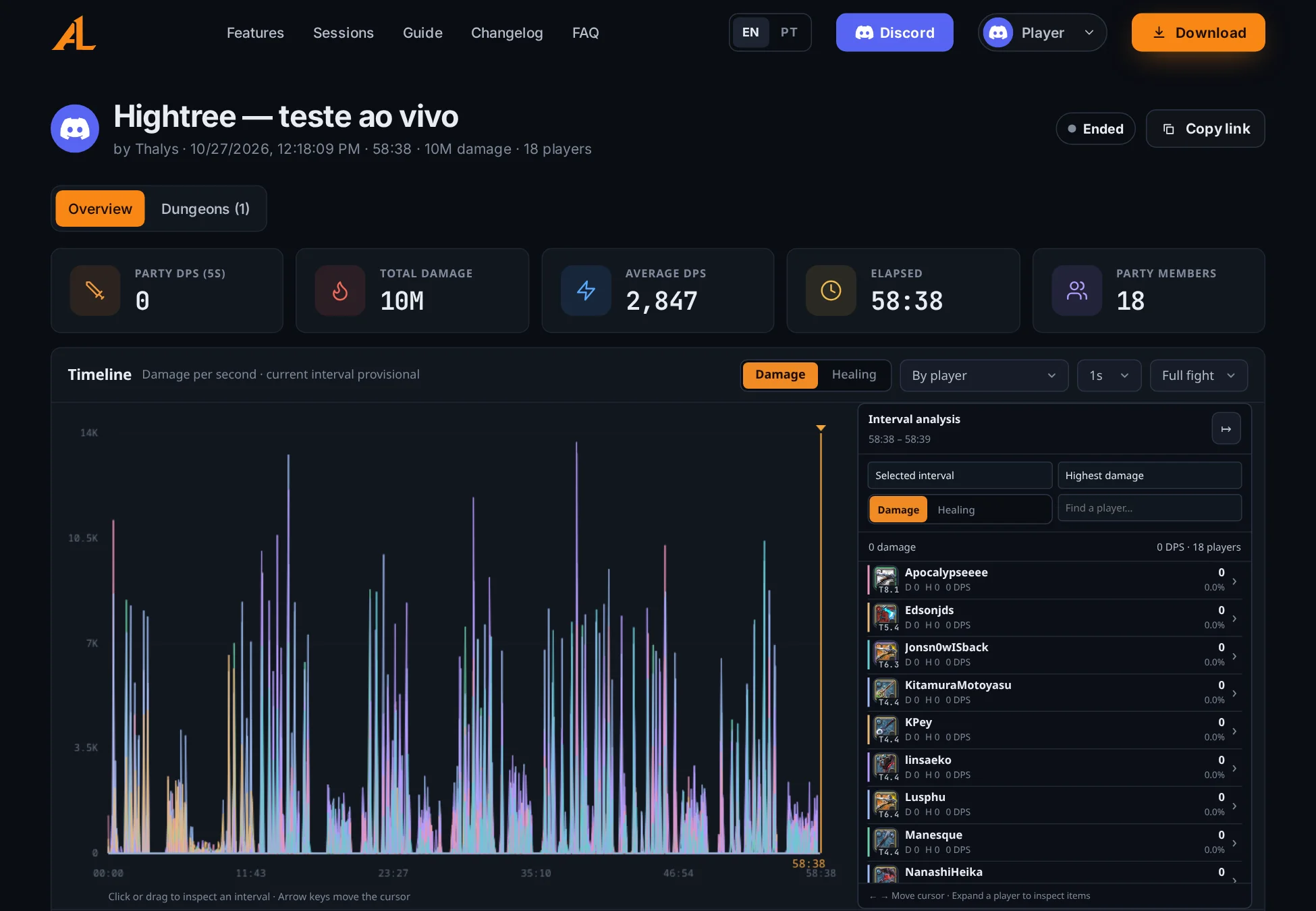Click Edsonjds T5.4 weapon icon
This screenshot has height=911, width=1316.
(x=885, y=616)
